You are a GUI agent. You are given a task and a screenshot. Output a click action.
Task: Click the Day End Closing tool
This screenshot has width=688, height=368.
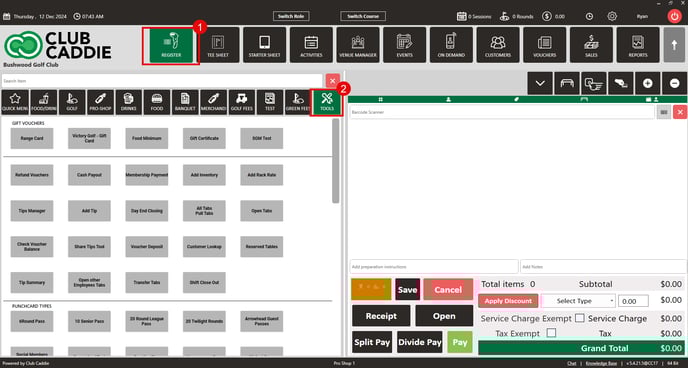click(147, 211)
